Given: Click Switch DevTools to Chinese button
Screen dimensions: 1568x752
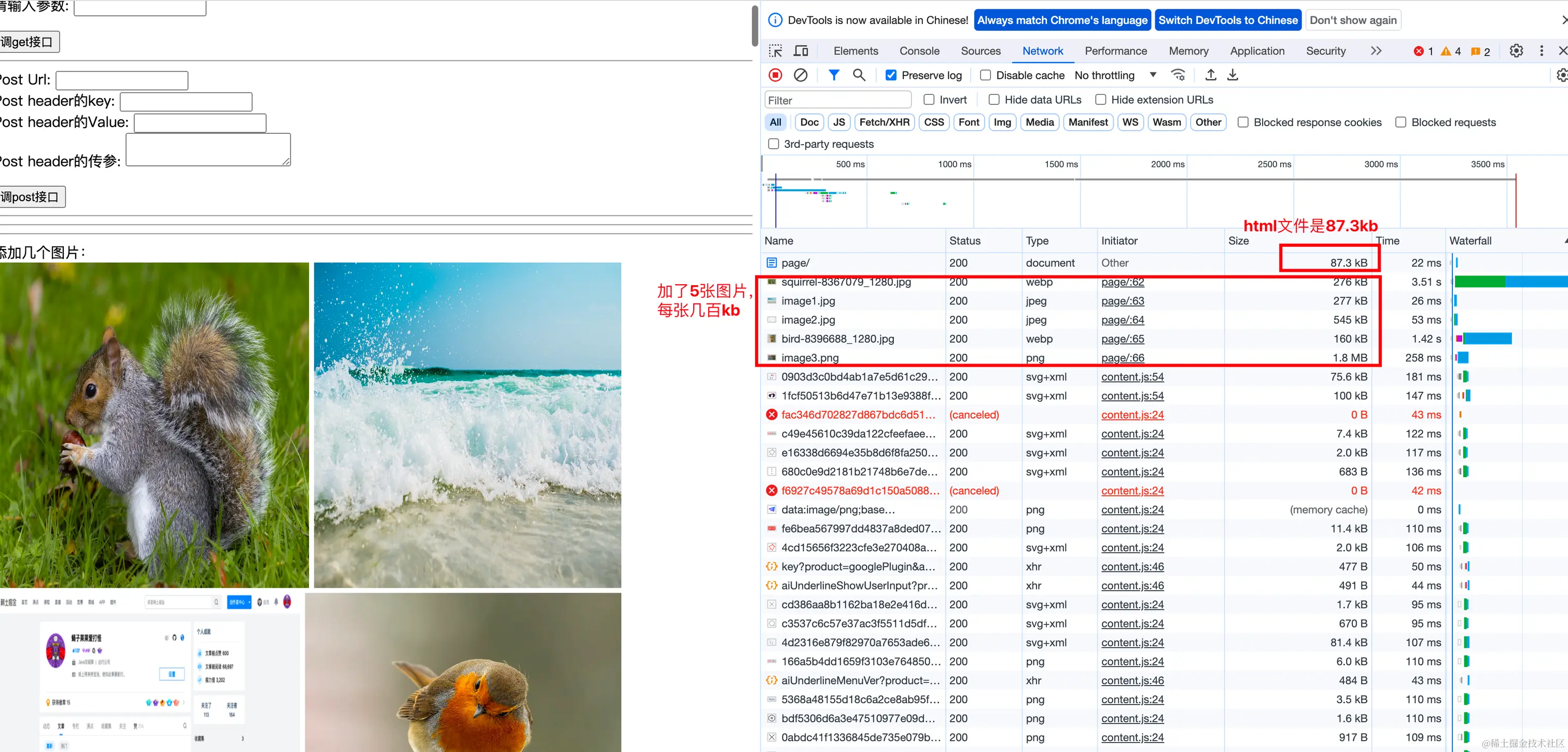Looking at the screenshot, I should point(1228,20).
